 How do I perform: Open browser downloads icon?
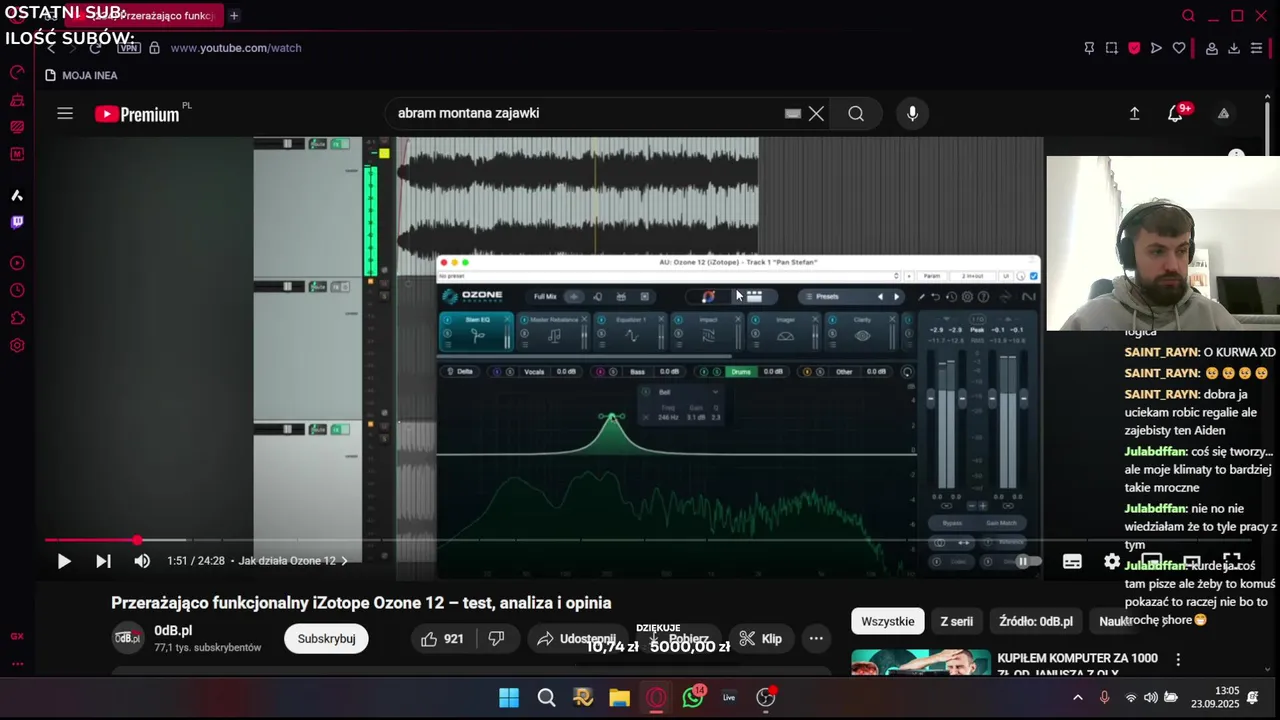[x=1234, y=48]
